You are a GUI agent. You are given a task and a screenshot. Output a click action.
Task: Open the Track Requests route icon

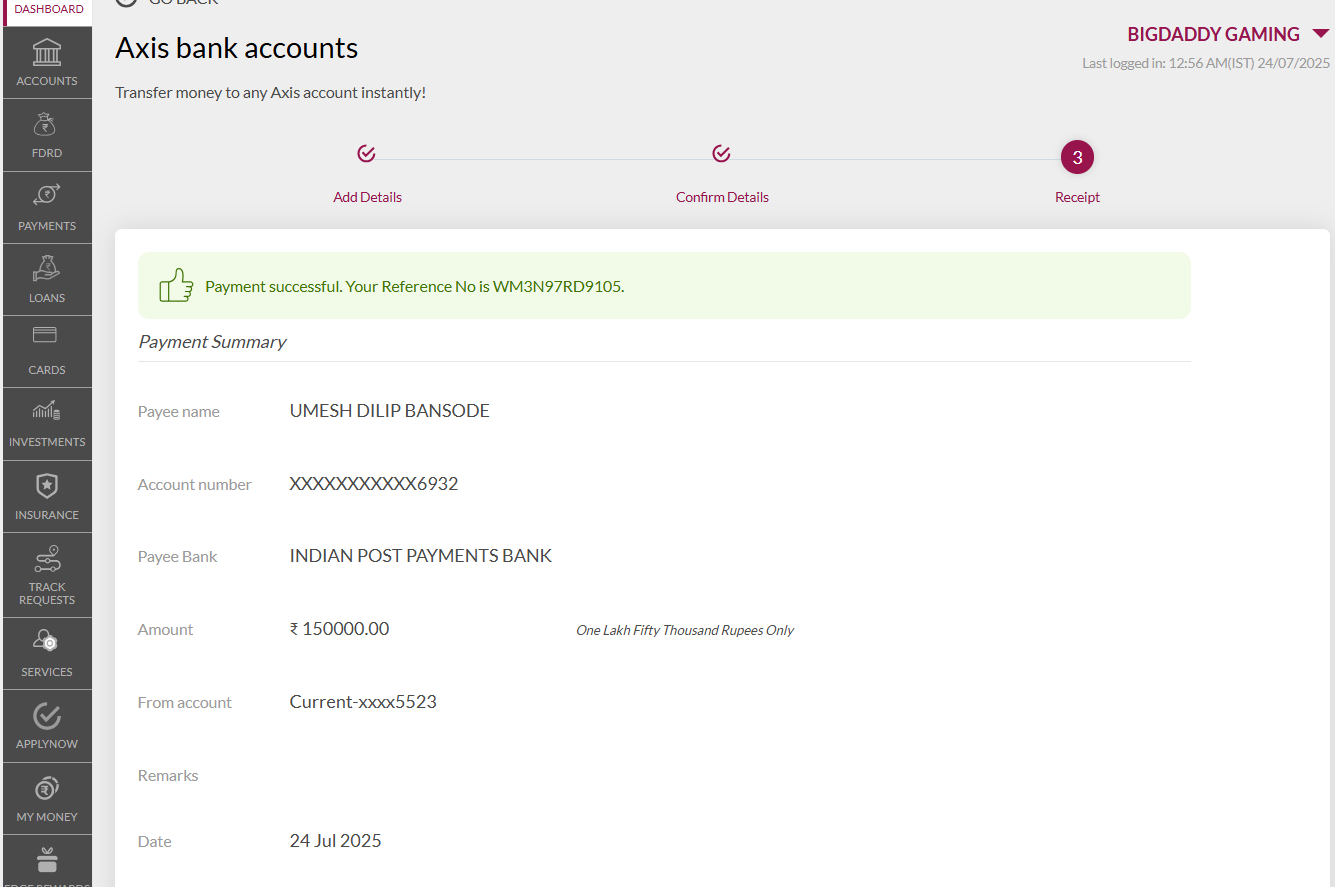coord(47,559)
